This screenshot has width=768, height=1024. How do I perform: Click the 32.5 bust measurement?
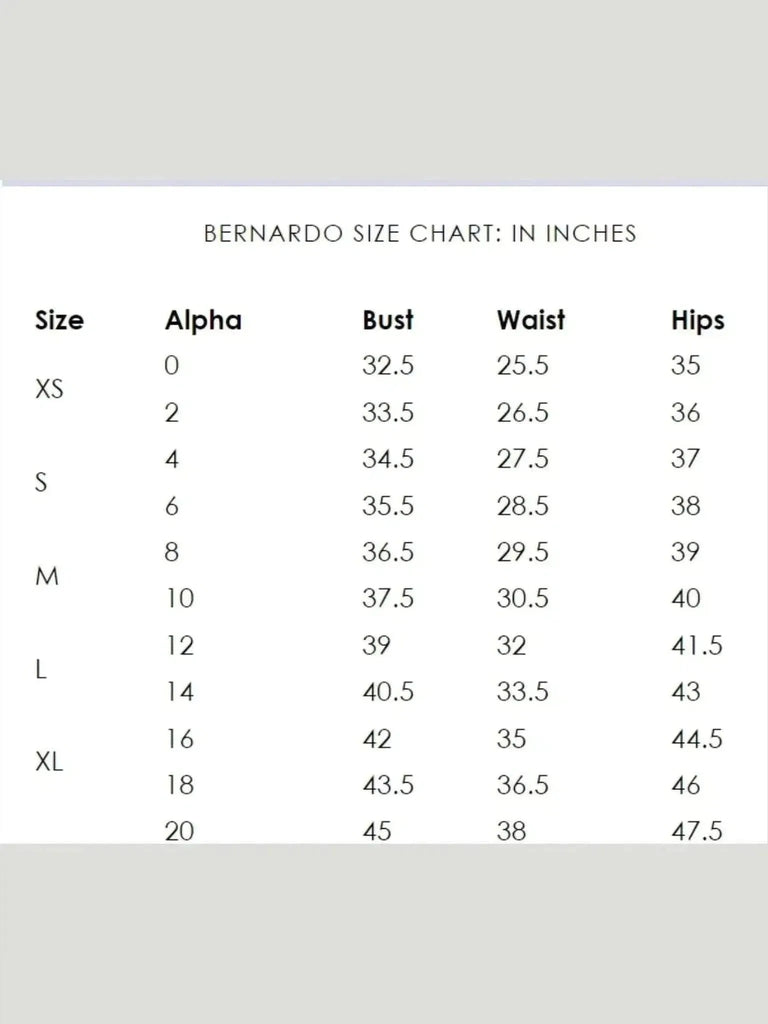click(x=388, y=366)
